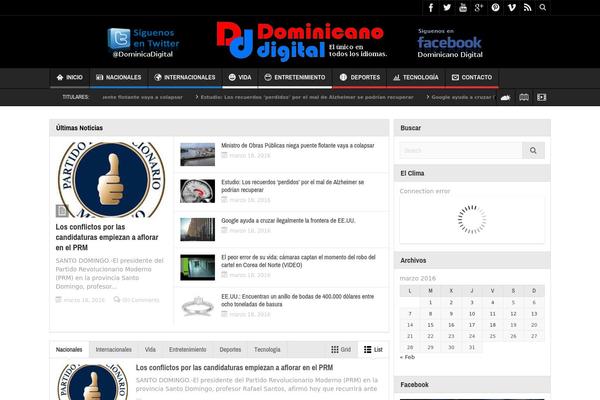
Task: Open the Pinterest icon in top bar
Action: point(495,8)
